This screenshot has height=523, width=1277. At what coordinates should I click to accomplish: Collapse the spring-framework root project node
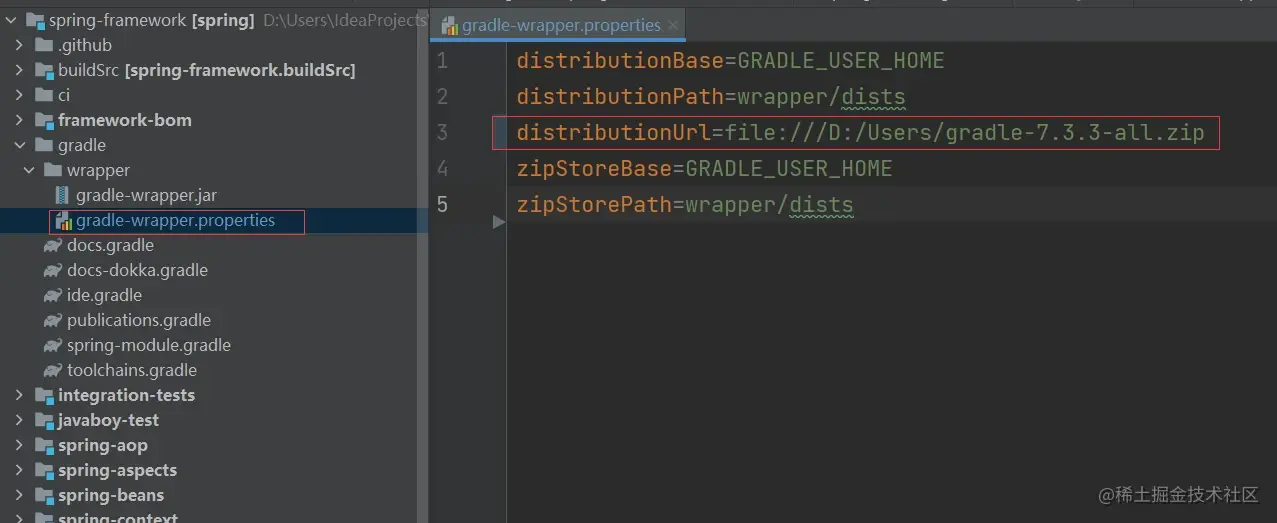click(x=10, y=20)
